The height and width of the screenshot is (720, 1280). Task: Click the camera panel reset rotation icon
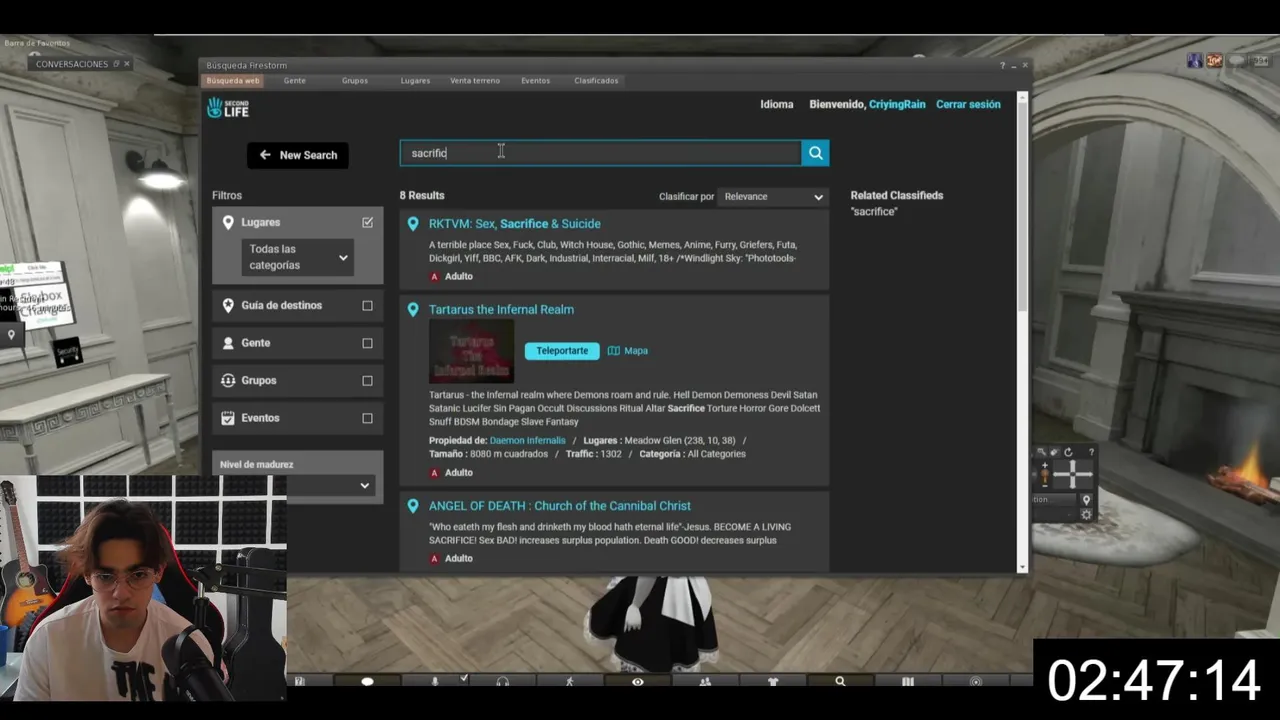coord(1068,453)
